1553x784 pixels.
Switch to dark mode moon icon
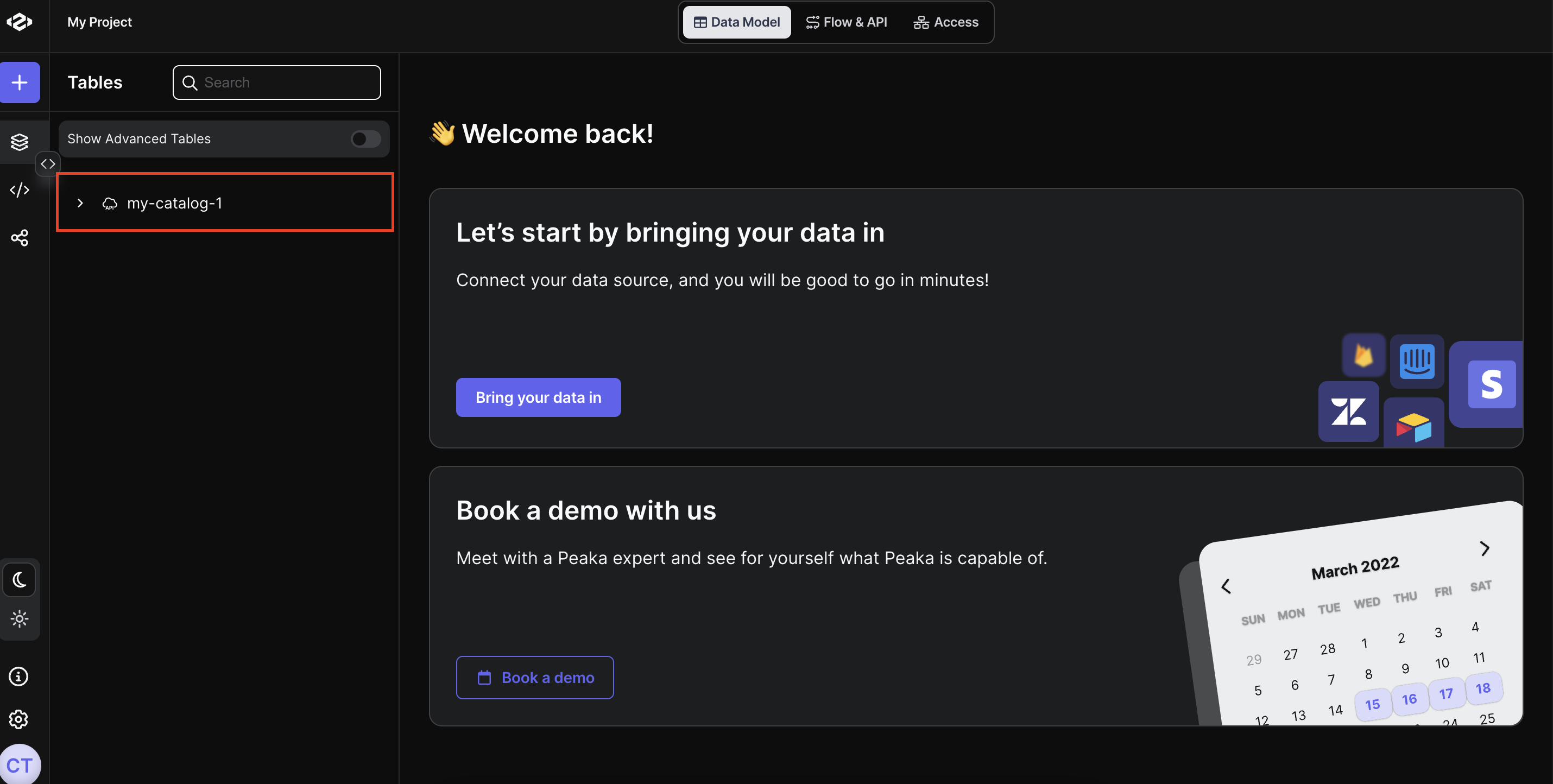tap(20, 580)
